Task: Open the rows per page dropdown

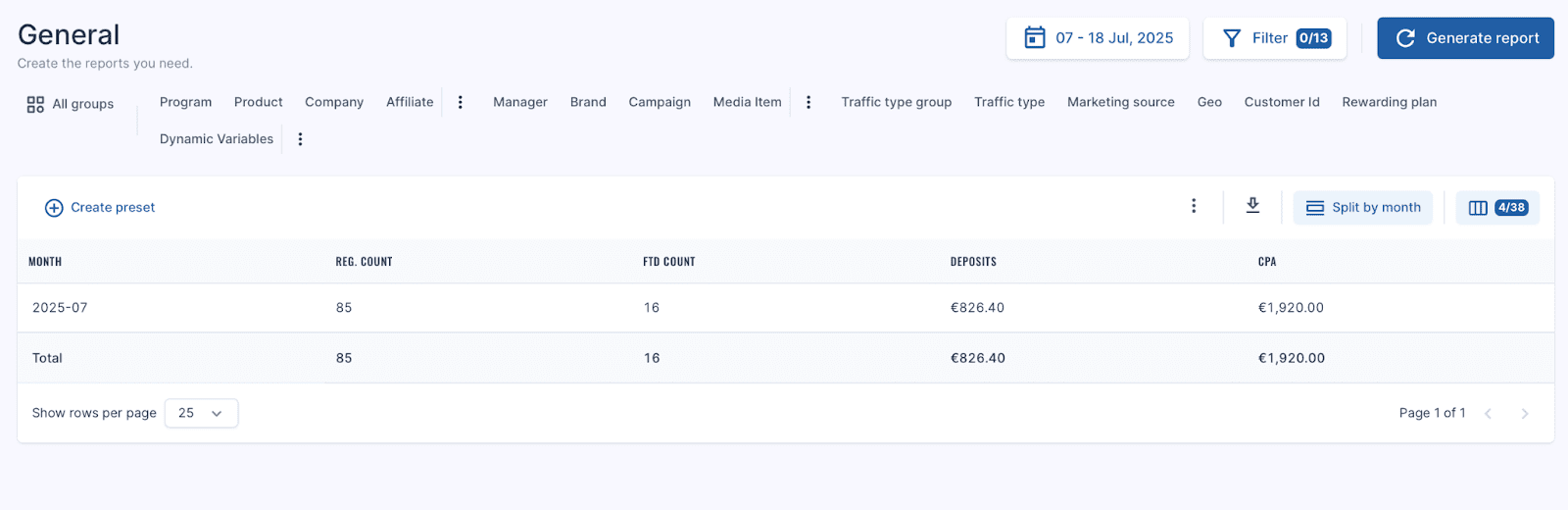Action: (x=202, y=413)
